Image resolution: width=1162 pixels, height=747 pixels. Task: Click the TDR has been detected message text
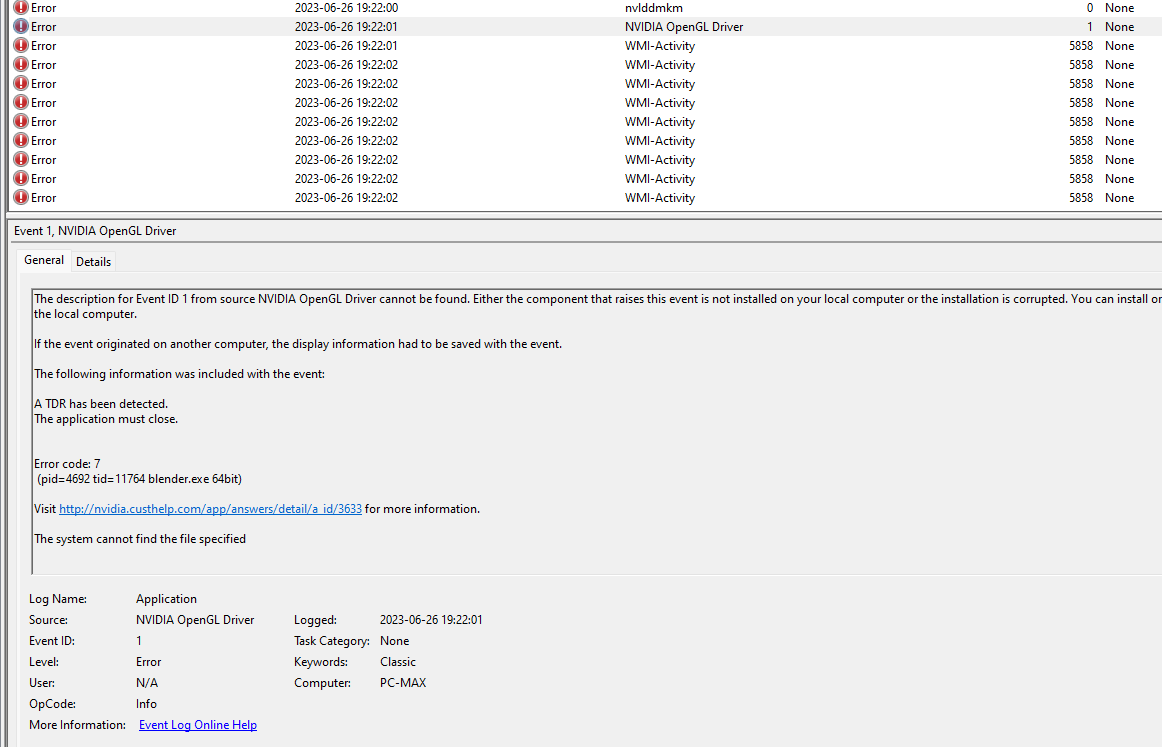coord(101,404)
